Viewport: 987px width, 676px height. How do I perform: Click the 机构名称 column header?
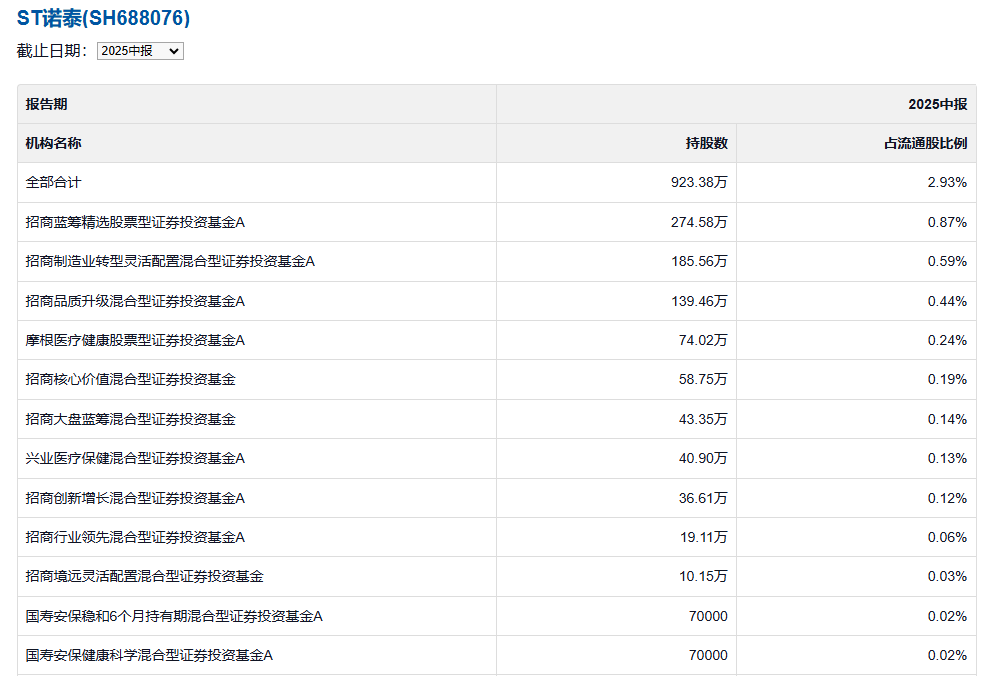[x=53, y=142]
